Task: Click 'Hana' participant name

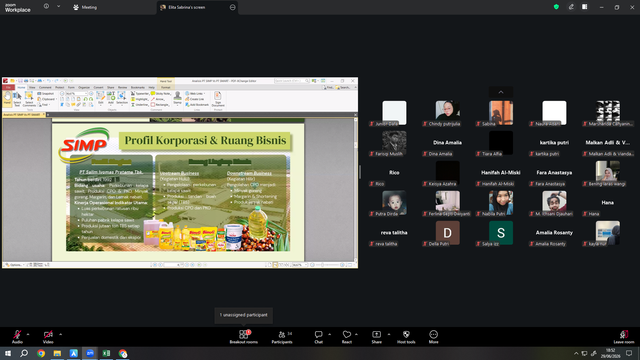Action: coord(608,202)
